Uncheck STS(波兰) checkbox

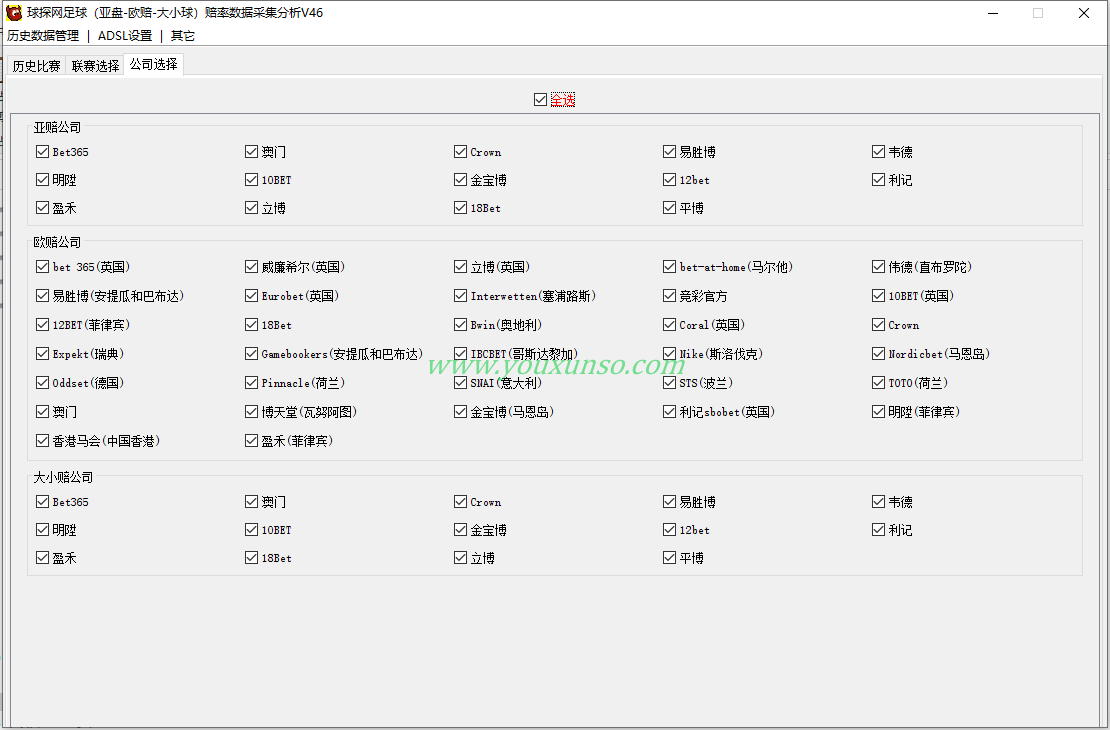tap(670, 382)
